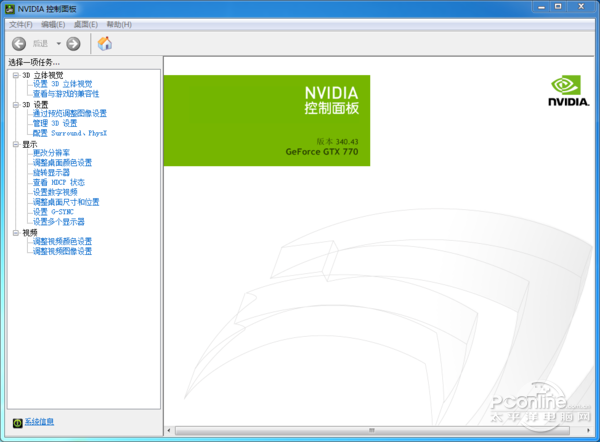Open the 编辑(E) menu
This screenshot has height=442, width=600.
(53, 24)
